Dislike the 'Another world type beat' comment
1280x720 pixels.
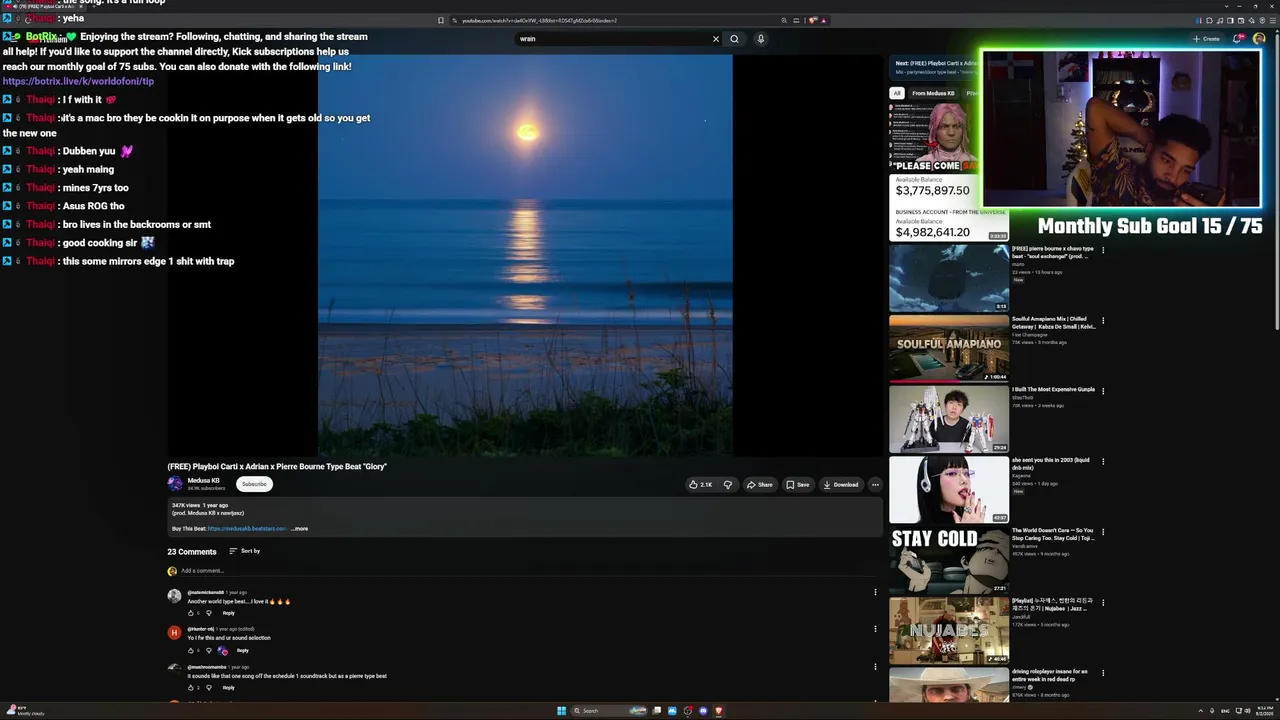(208, 613)
